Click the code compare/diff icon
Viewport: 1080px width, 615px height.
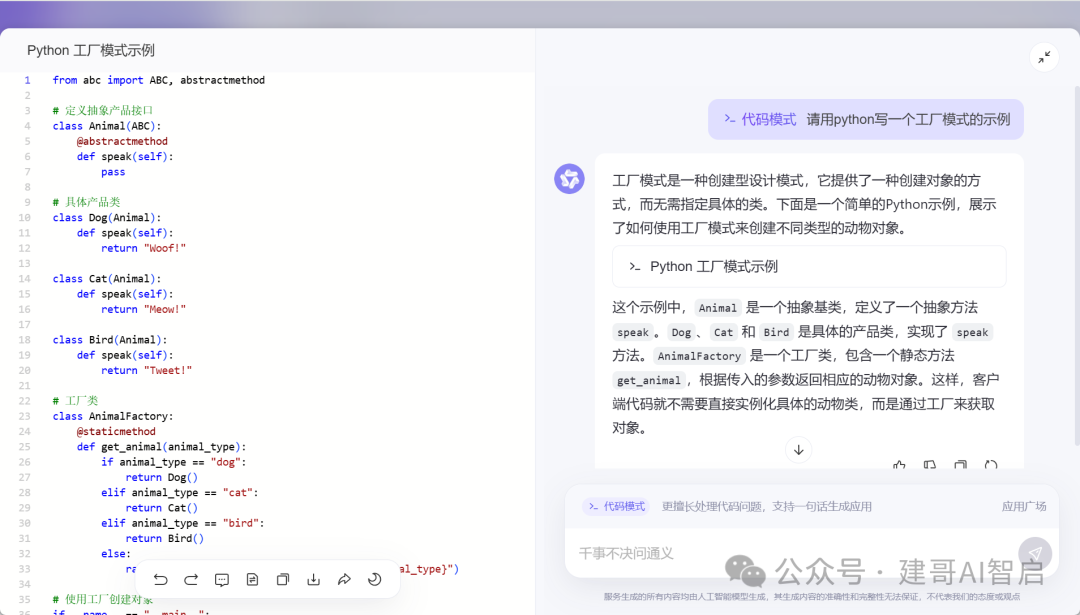252,579
